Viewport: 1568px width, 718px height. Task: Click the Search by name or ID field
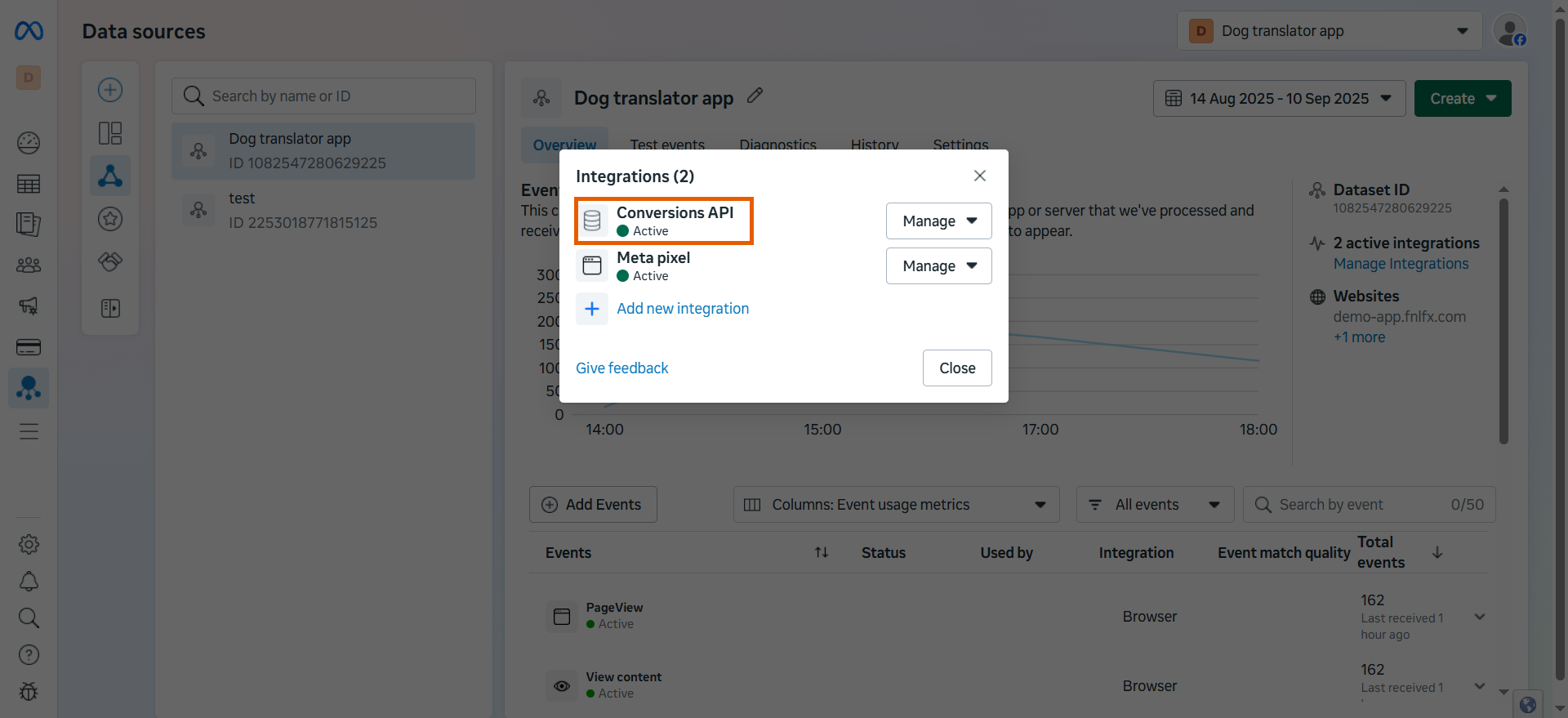point(323,96)
